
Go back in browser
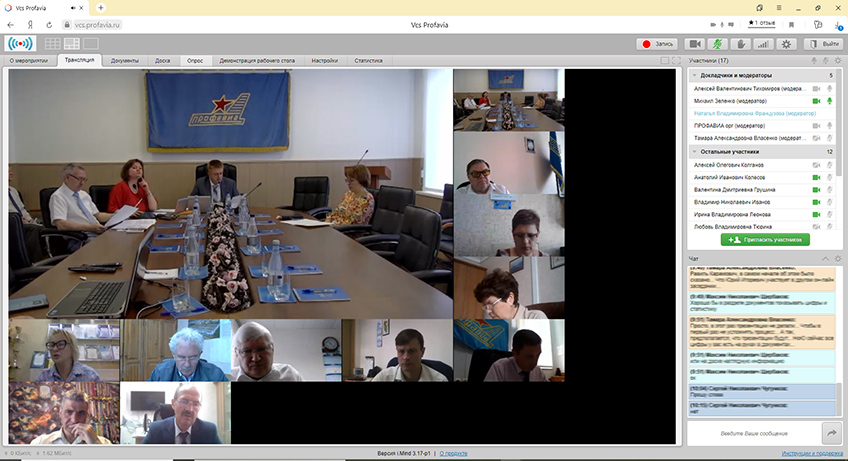point(11,25)
